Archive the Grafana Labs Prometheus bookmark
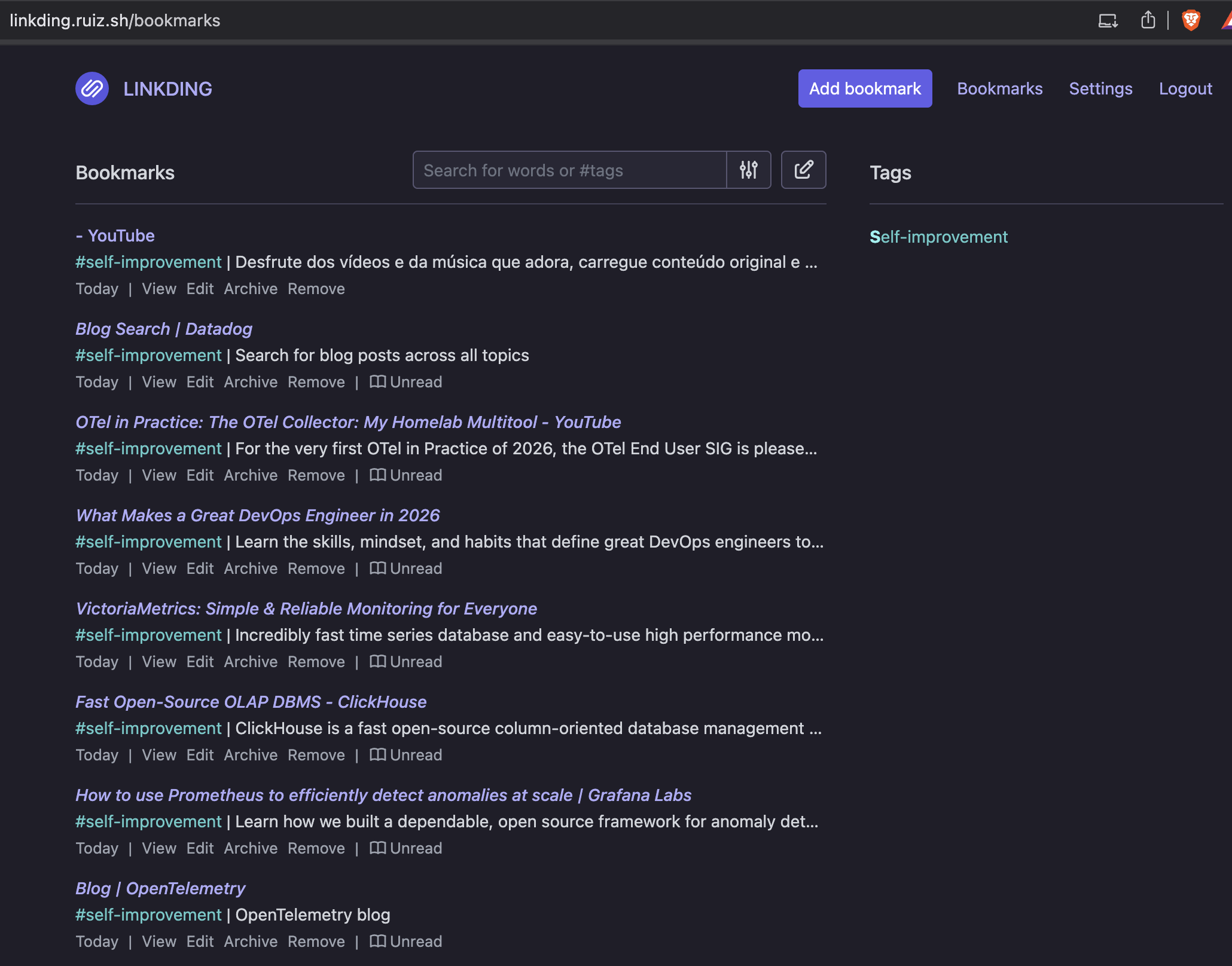Image resolution: width=1232 pixels, height=966 pixels. click(x=251, y=848)
